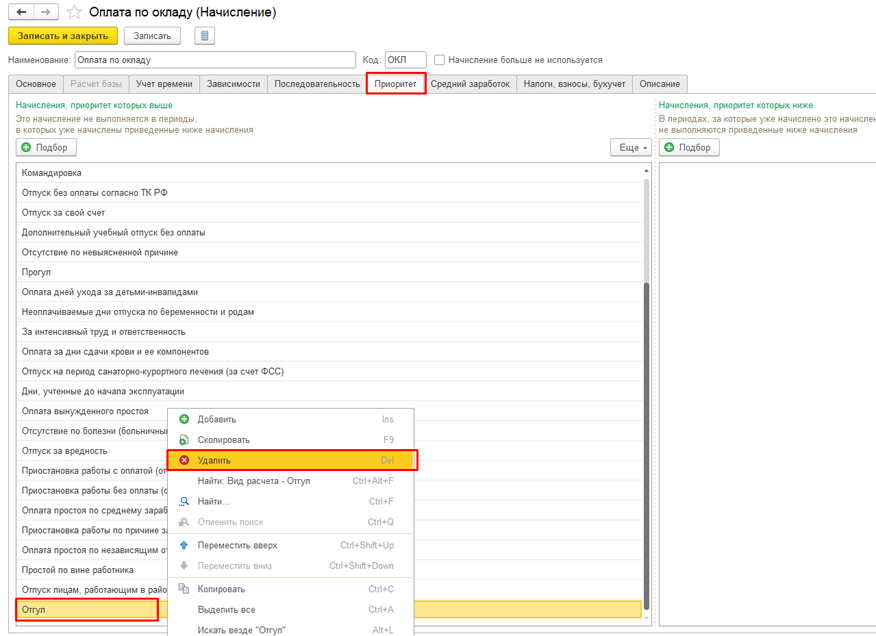Click the Записать и закрыть button
Viewport: 876px width, 636px height.
(x=63, y=36)
